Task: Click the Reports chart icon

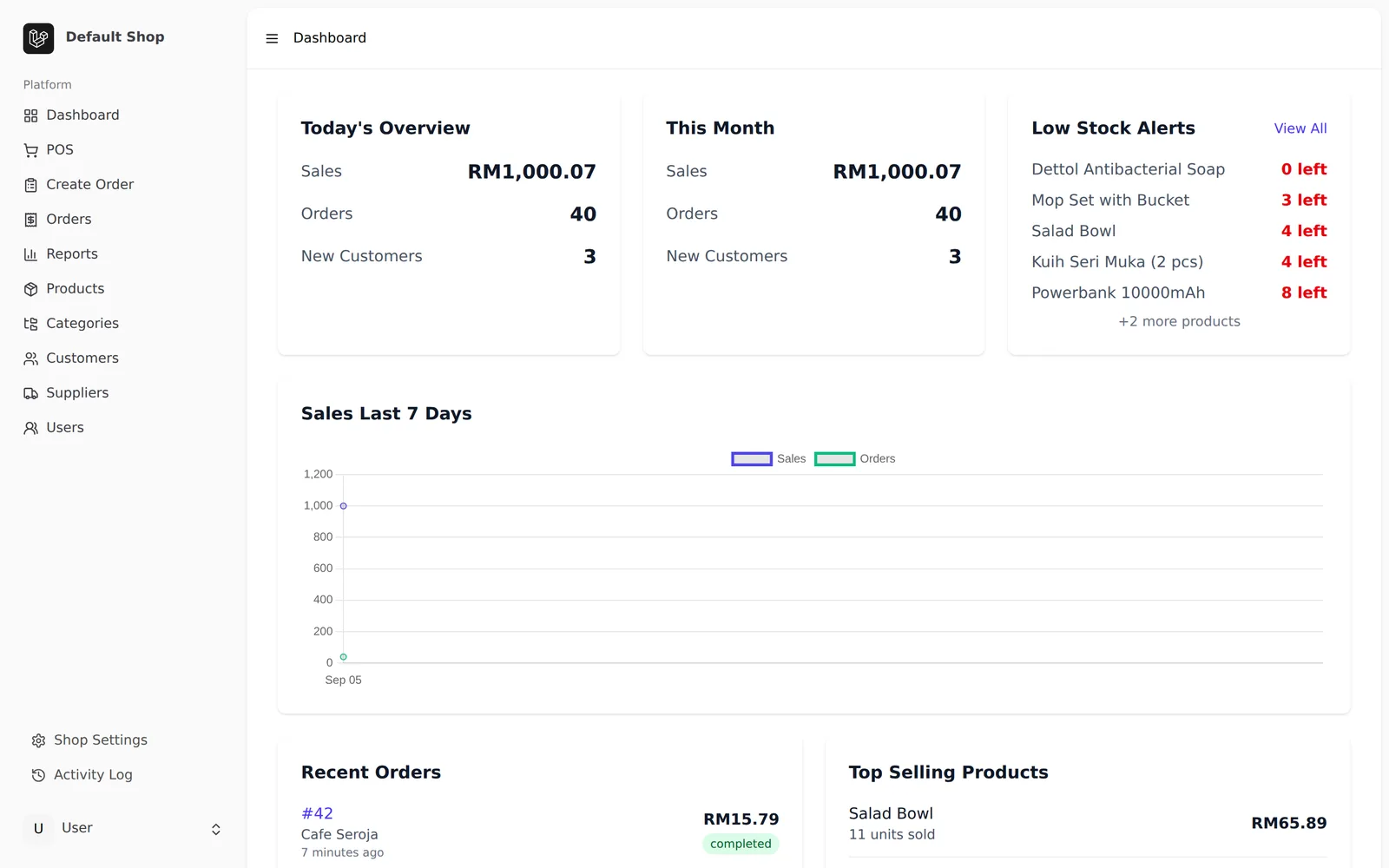Action: pos(31,254)
